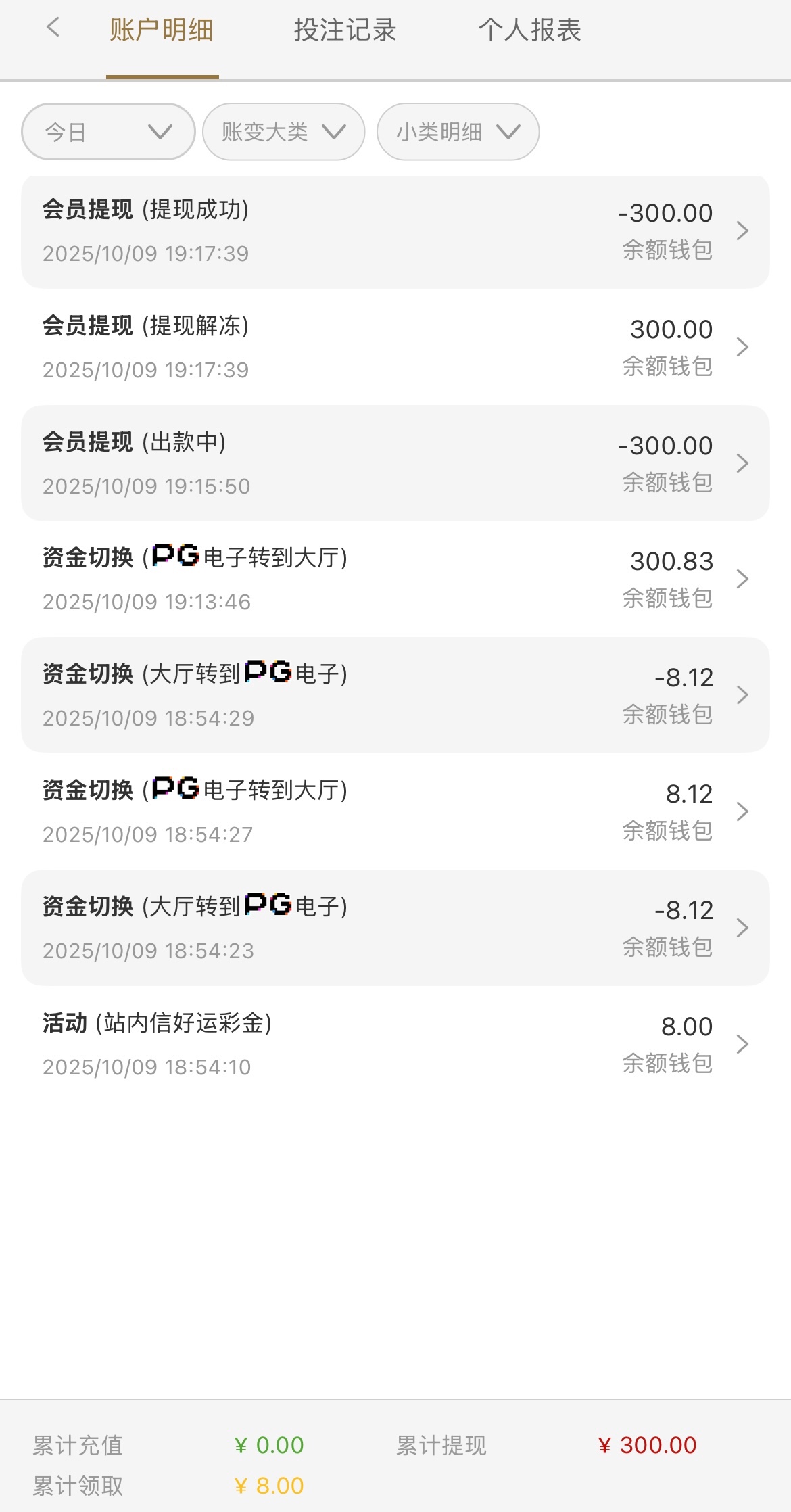
Task: Expand the 小类明细 subcategory dropdown
Action: coord(458,132)
